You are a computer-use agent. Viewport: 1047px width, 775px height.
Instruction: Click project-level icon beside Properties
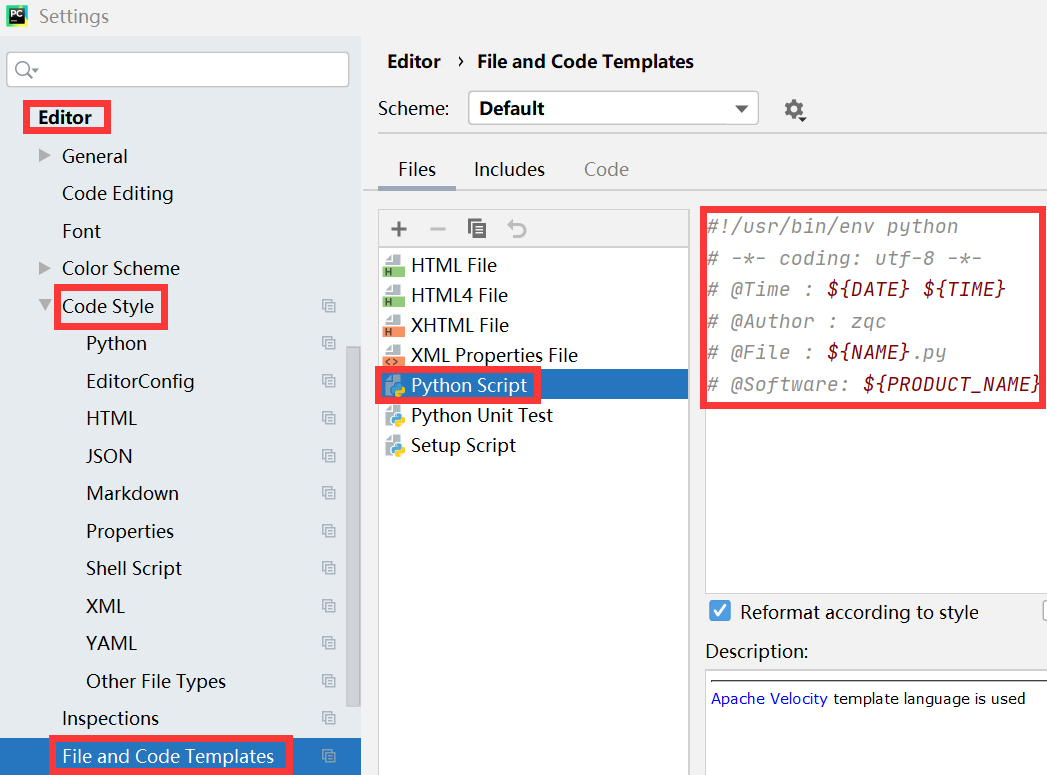coord(329,531)
